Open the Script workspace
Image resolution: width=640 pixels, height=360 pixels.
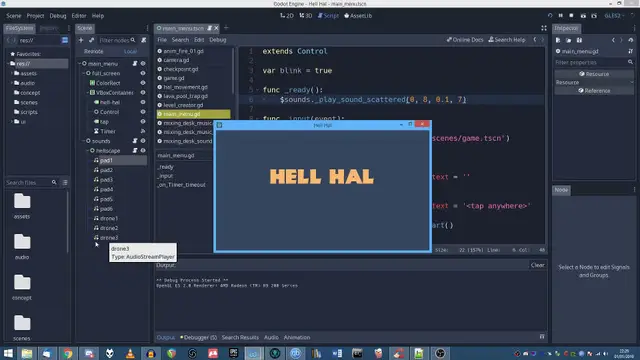click(x=328, y=16)
